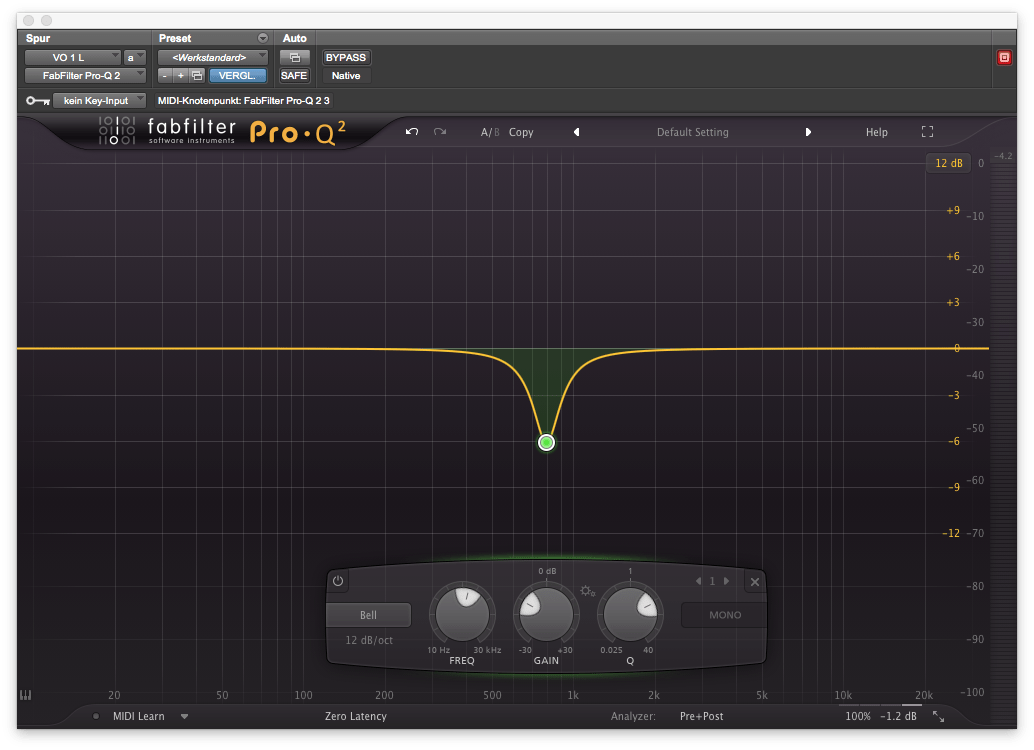Toggle the VERGL. compare button
The height and width of the screenshot is (750, 1034).
click(237, 76)
